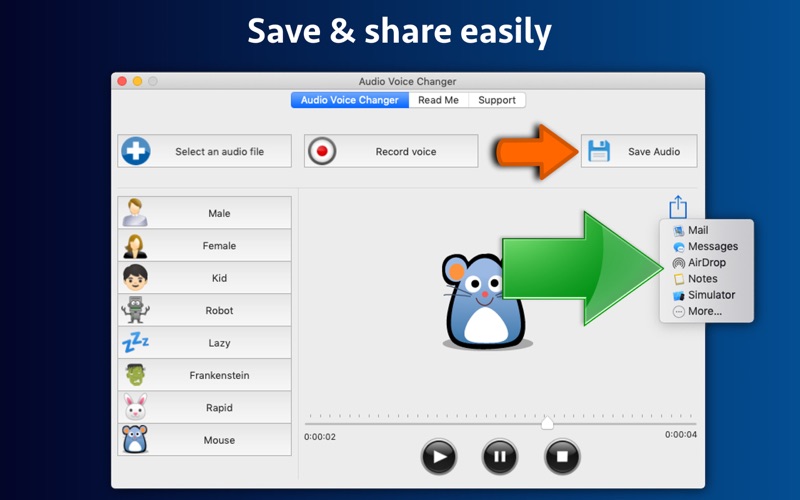Click the Simulator icon in share menu

pos(679,295)
